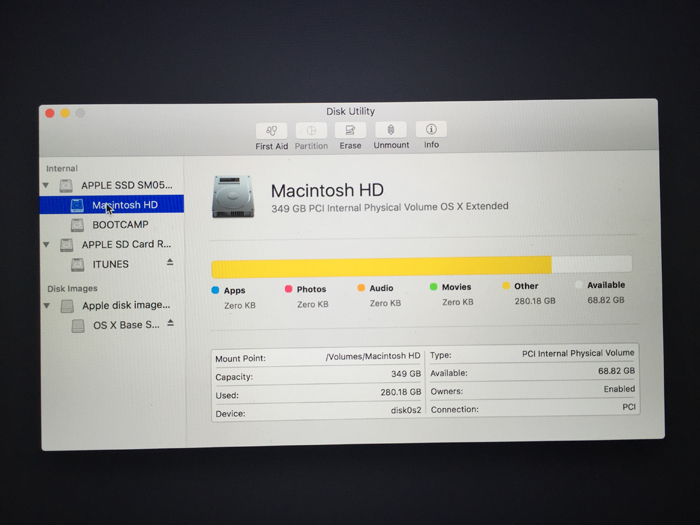This screenshot has width=700, height=525.
Task: Select the ITUNES volume in sidebar
Action: point(110,265)
